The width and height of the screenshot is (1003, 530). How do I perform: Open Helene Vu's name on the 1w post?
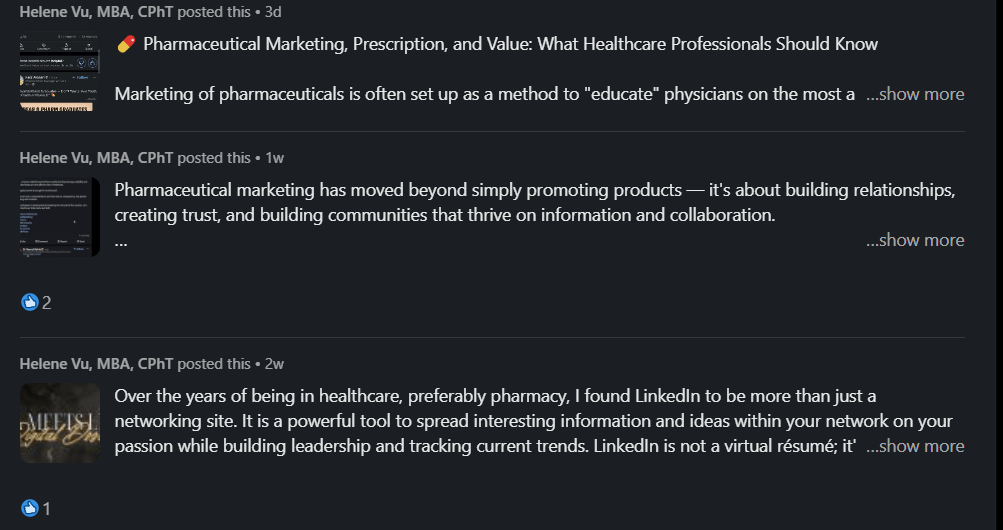click(x=96, y=157)
